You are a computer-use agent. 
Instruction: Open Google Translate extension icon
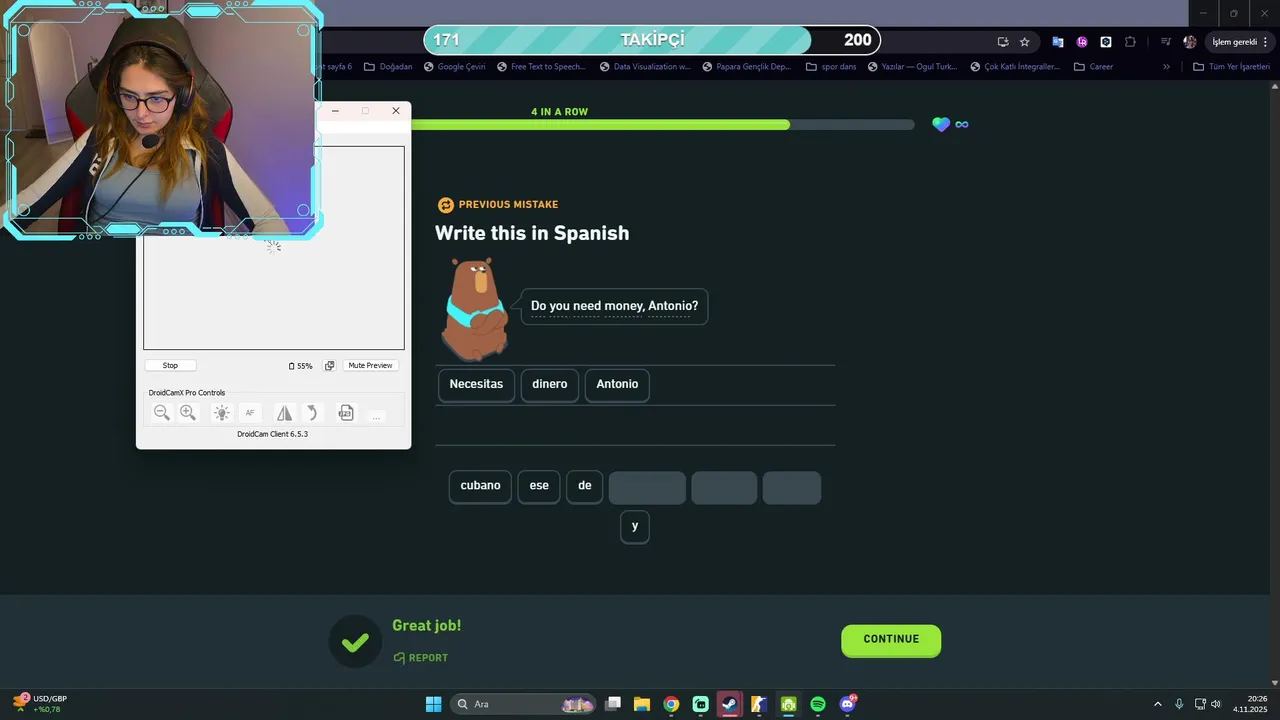click(x=1058, y=42)
